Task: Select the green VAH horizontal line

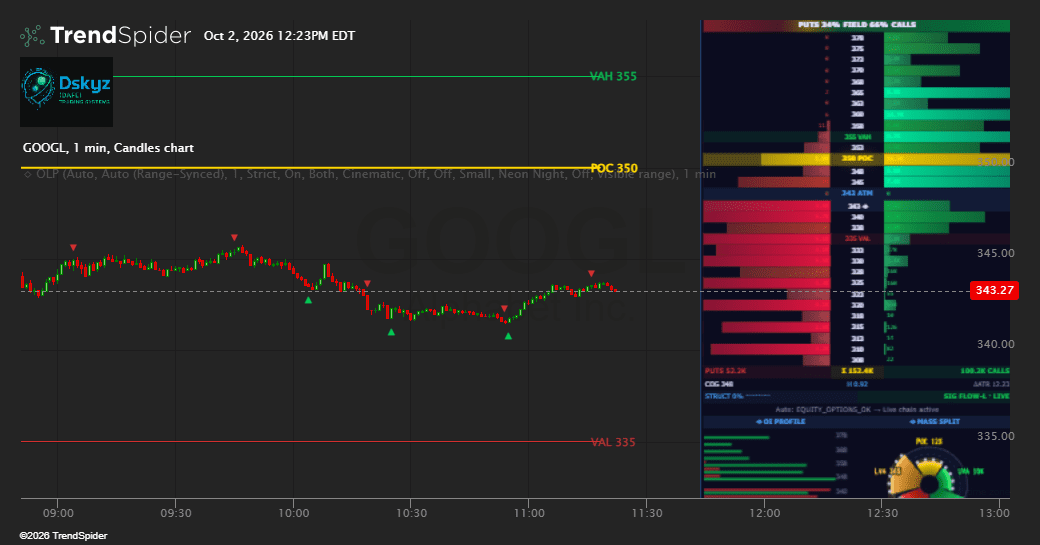Action: pos(352,76)
